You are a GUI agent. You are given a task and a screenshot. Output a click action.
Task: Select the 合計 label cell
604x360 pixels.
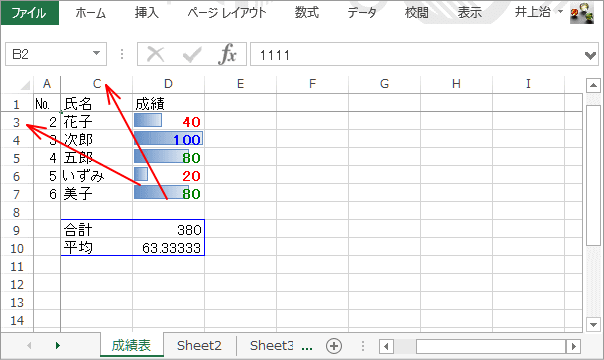[97, 230]
